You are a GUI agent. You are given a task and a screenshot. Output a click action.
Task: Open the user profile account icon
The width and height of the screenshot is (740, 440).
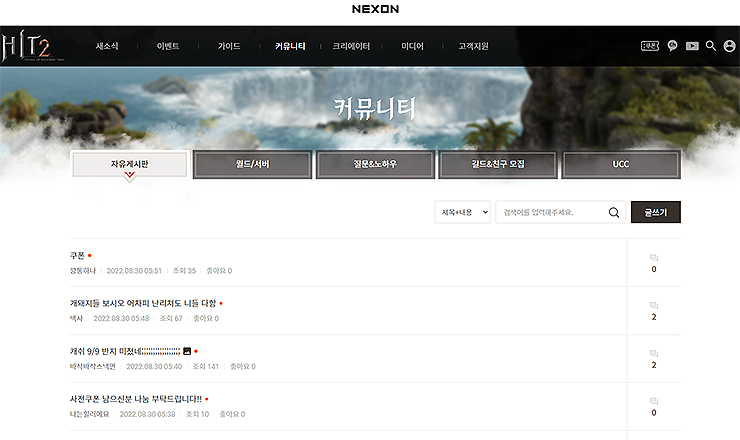730,46
